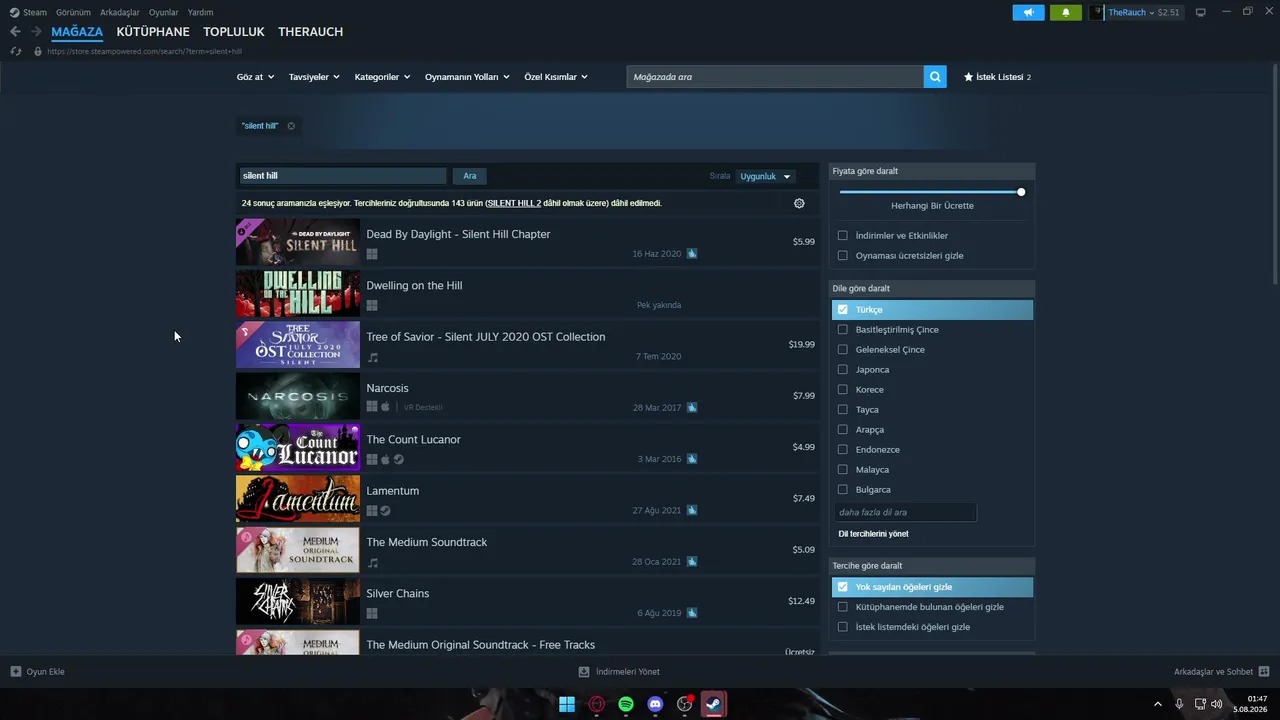Viewport: 1280px width, 720px height.
Task: Open the Özel Kısımlar dropdown
Action: 556,77
